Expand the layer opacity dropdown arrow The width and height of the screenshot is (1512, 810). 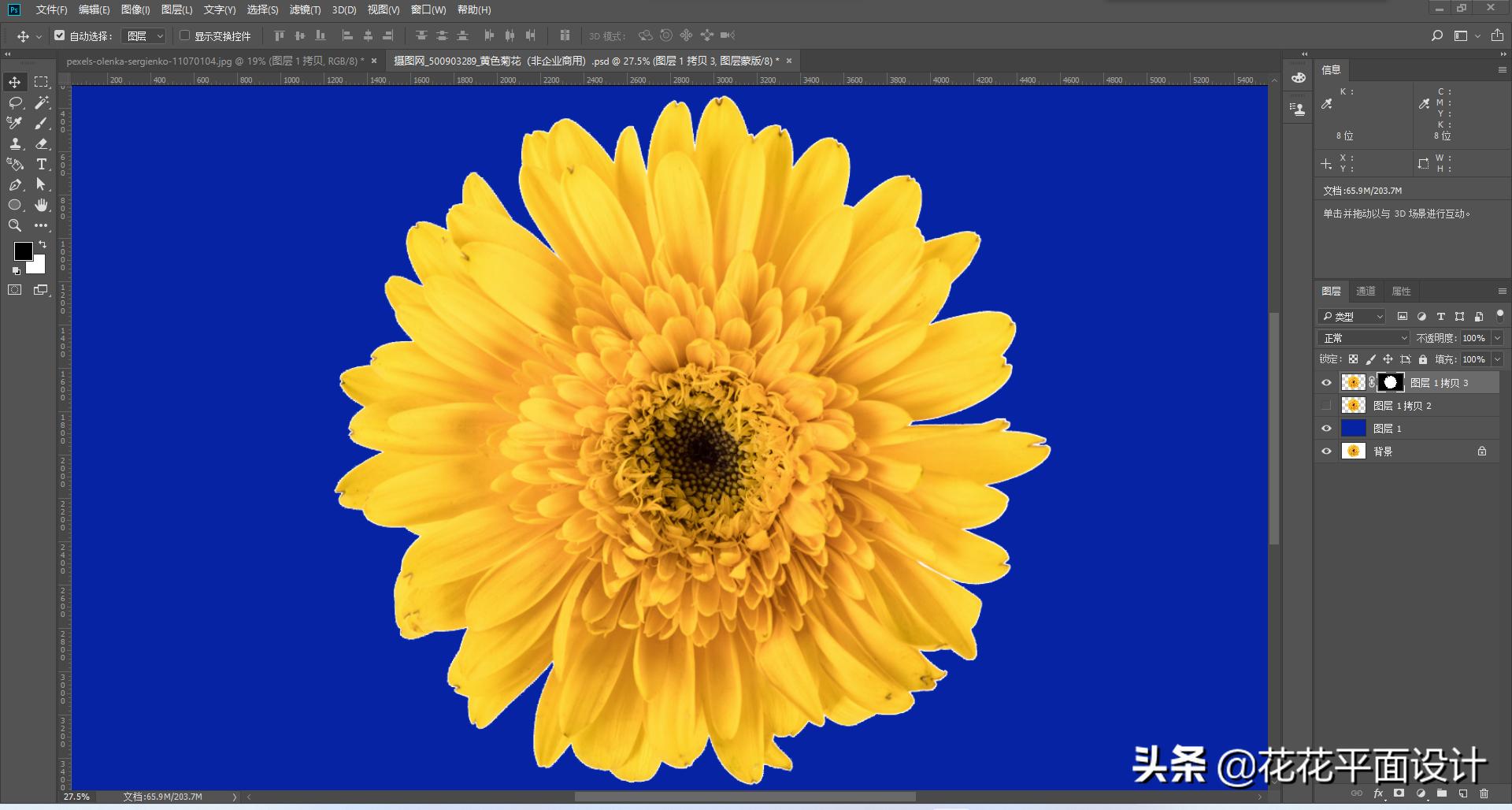point(1497,338)
